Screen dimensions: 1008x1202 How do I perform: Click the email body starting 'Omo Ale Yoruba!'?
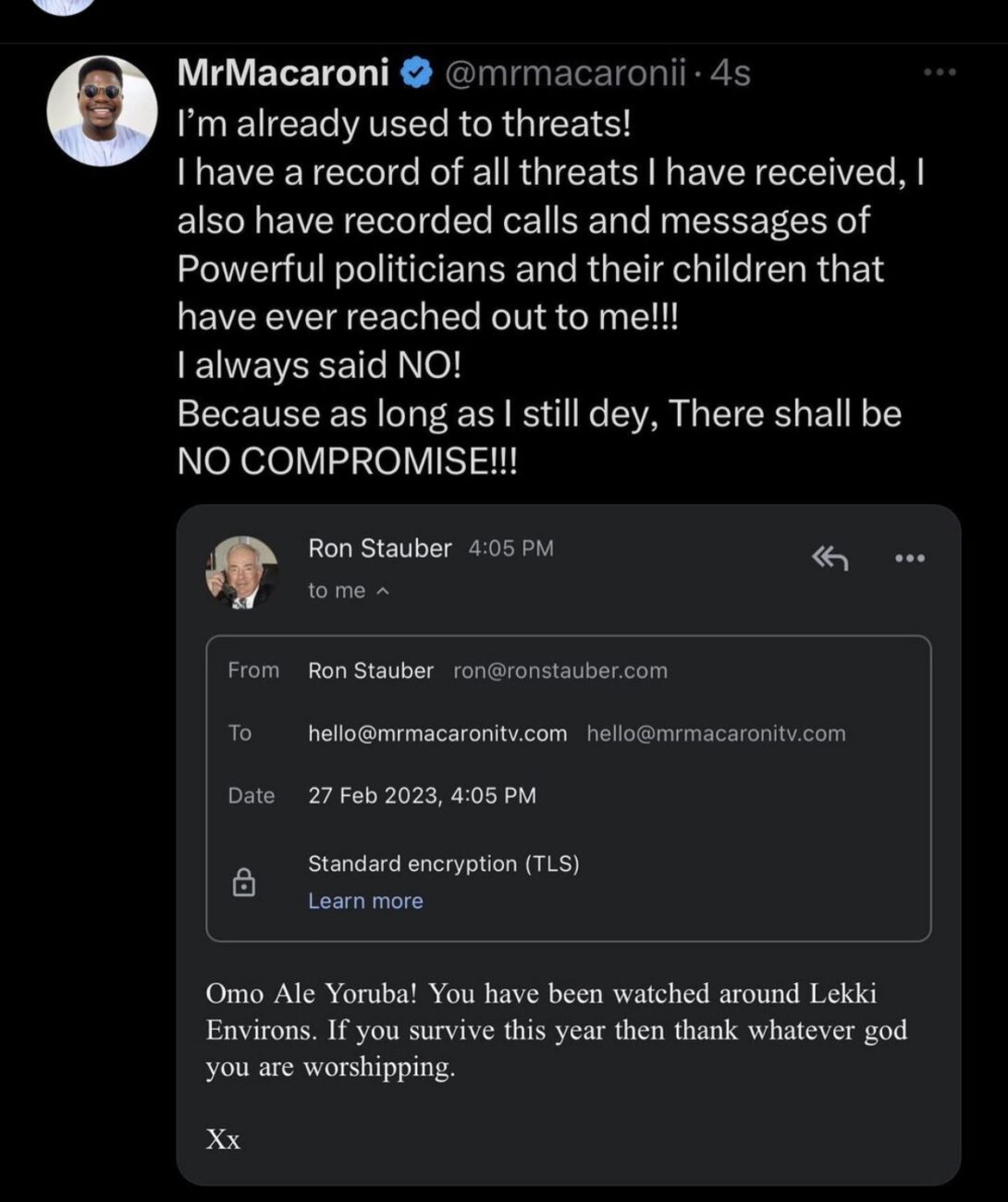pyautogui.click(x=556, y=1029)
